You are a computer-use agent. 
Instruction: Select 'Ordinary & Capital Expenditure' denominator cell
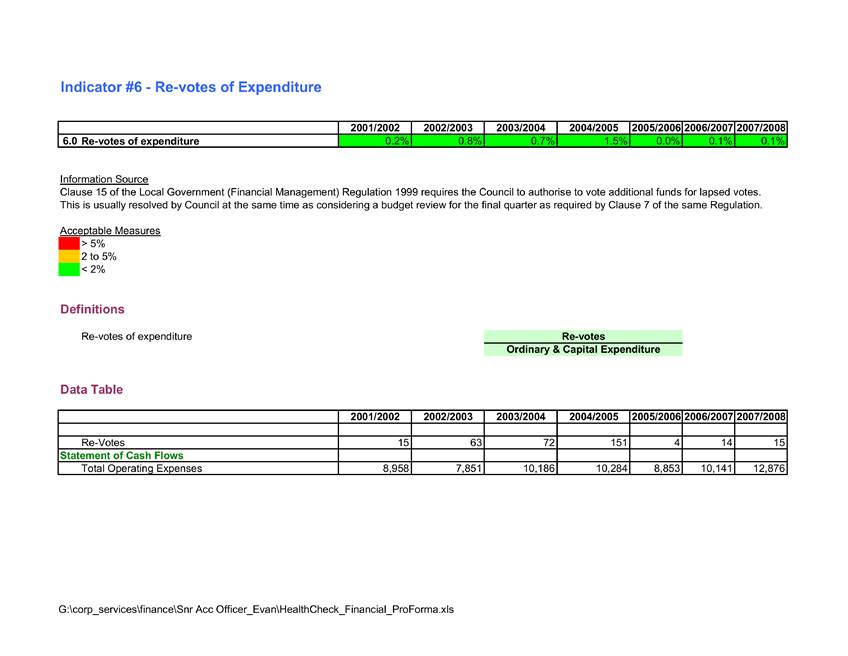pos(583,350)
